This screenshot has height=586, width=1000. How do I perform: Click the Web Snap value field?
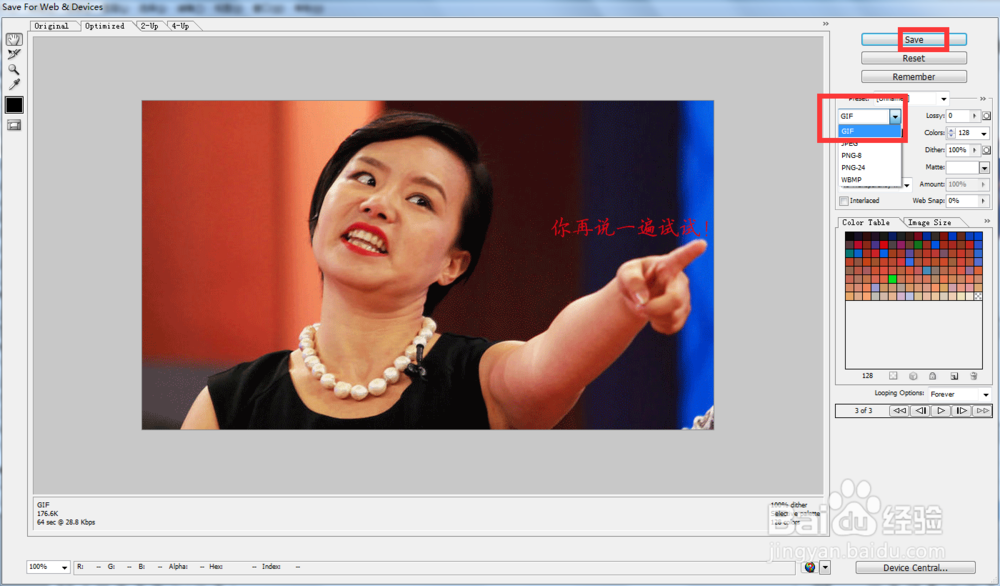tap(962, 200)
